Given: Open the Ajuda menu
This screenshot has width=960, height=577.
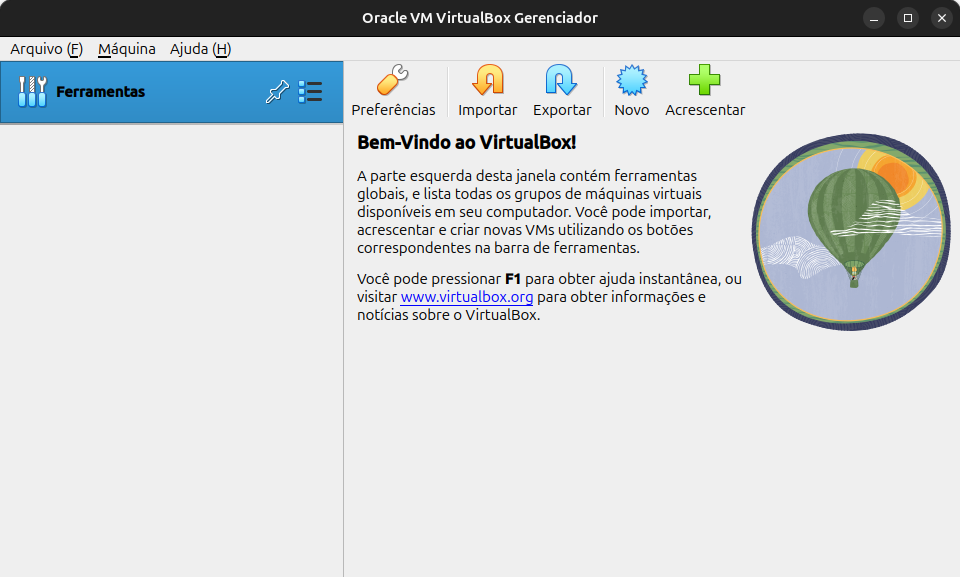Looking at the screenshot, I should [x=200, y=49].
